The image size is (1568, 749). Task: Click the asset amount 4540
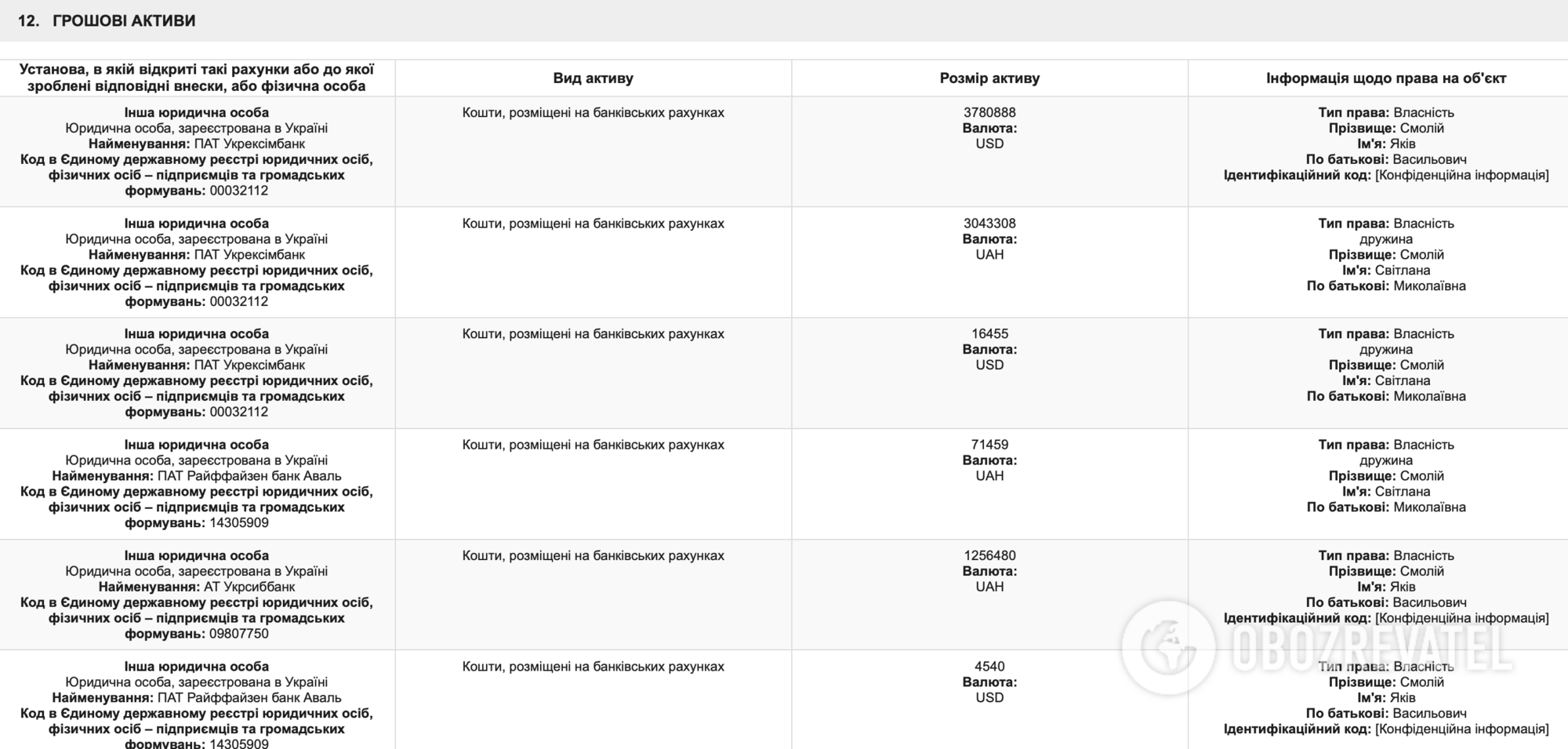coord(989,667)
